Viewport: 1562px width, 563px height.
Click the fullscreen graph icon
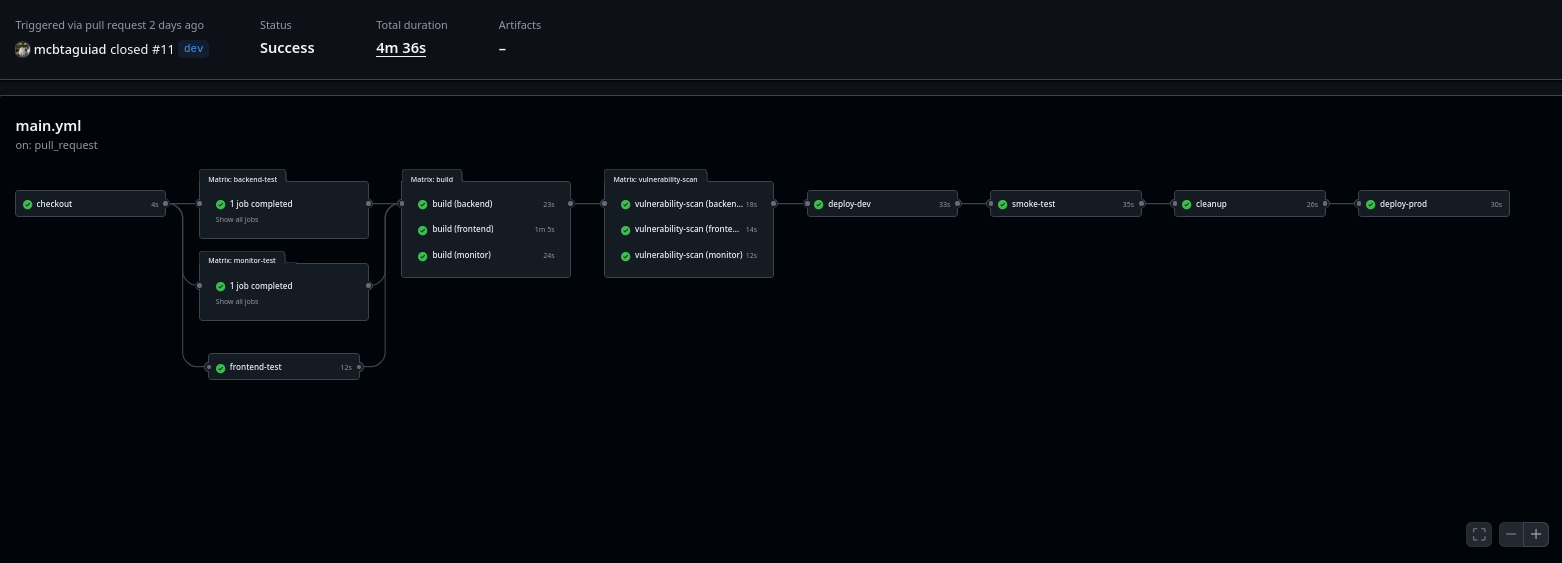pos(1479,534)
